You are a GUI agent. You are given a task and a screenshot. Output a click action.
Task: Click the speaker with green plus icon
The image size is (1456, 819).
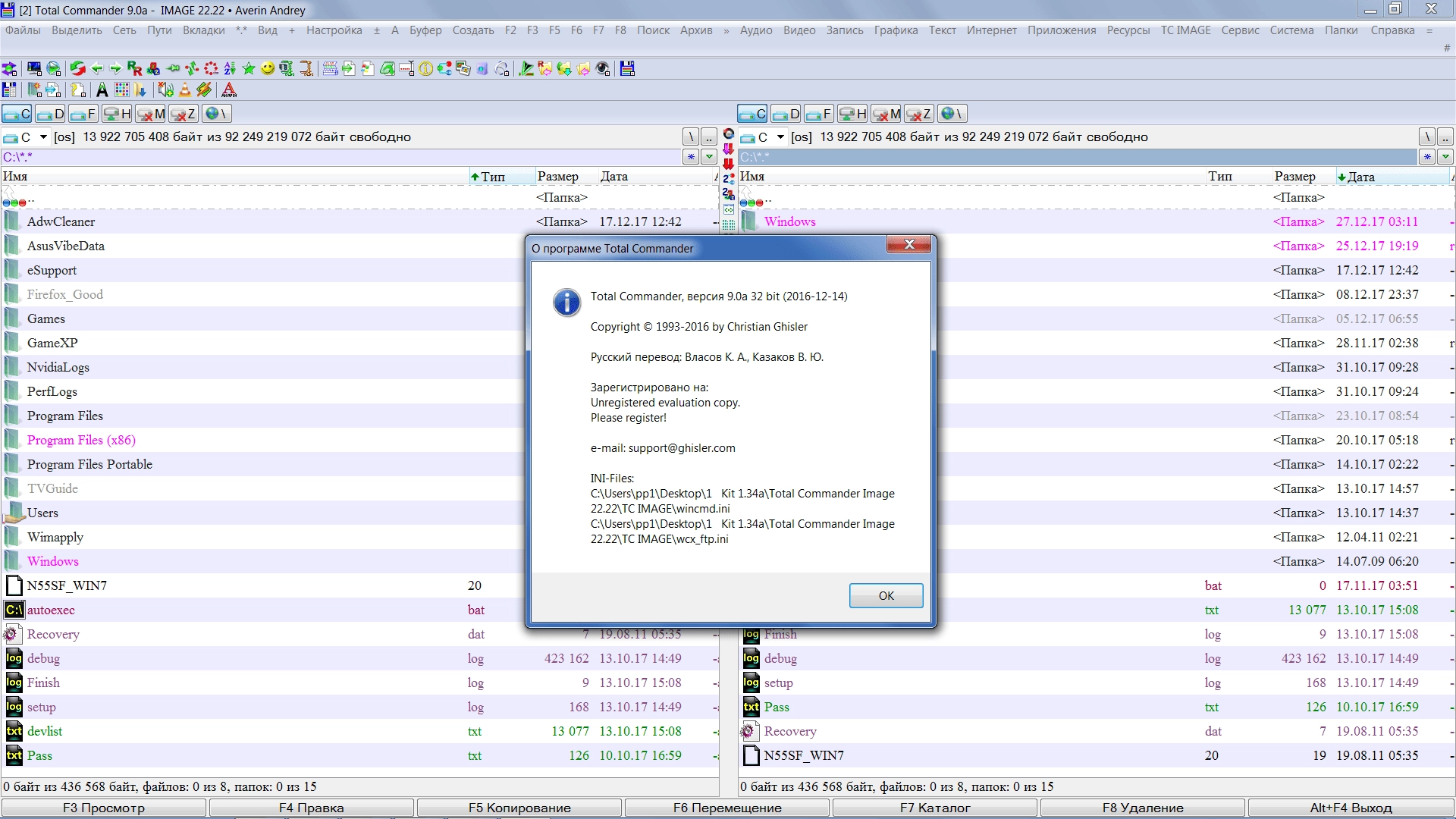click(x=165, y=90)
